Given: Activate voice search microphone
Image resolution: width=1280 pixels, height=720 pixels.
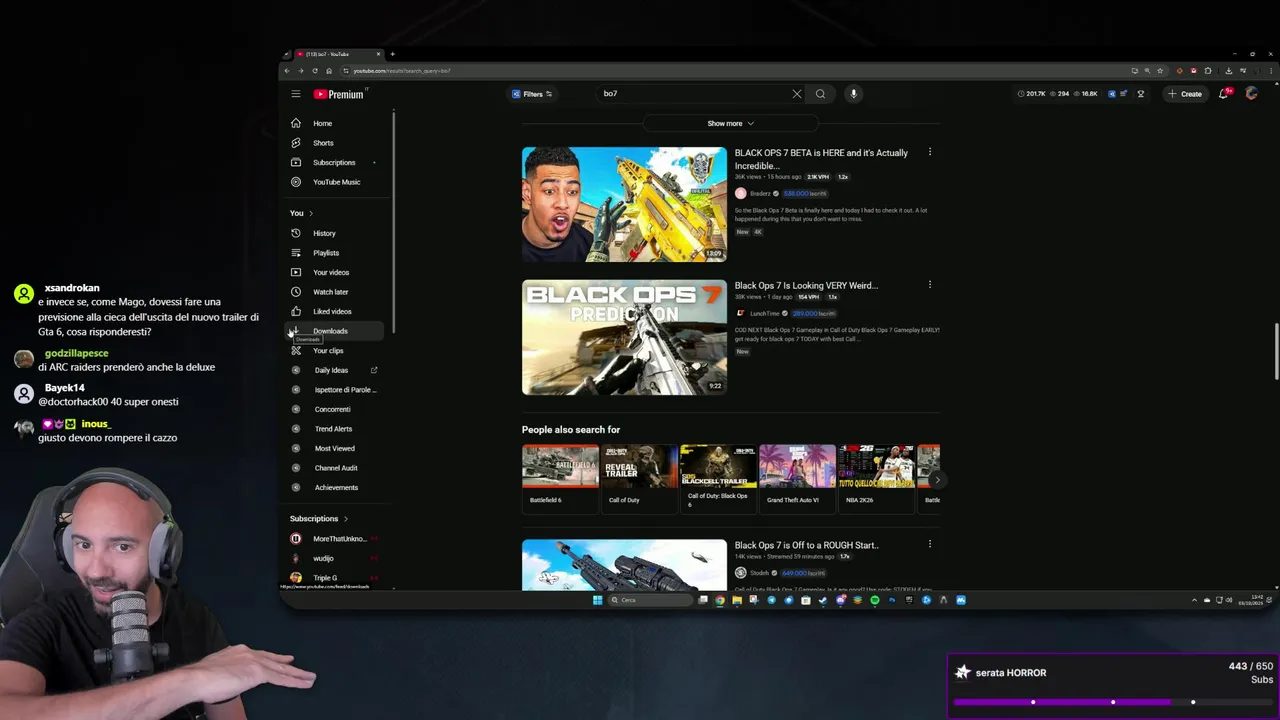Looking at the screenshot, I should click(x=853, y=94).
